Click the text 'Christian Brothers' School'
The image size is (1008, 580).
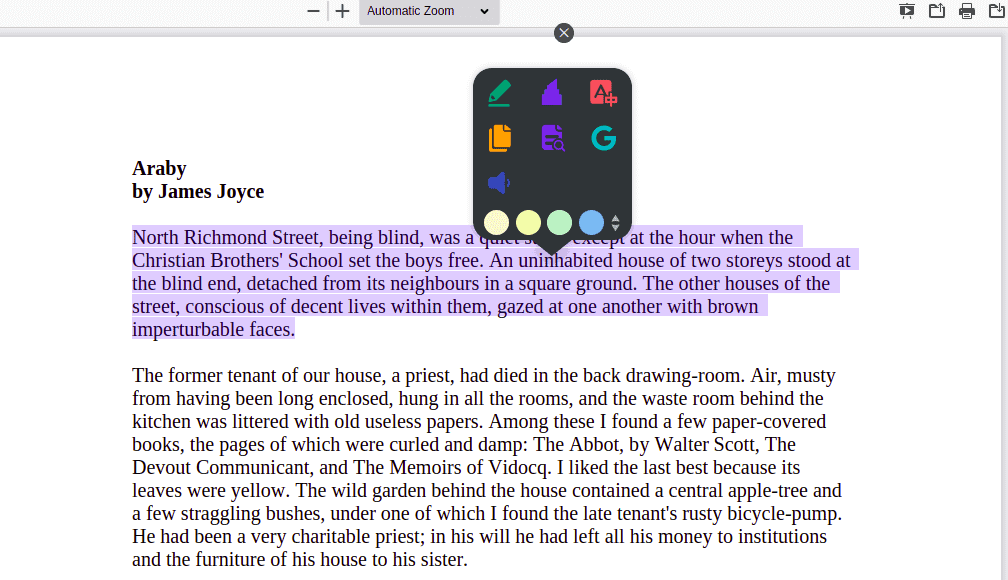coord(238,260)
